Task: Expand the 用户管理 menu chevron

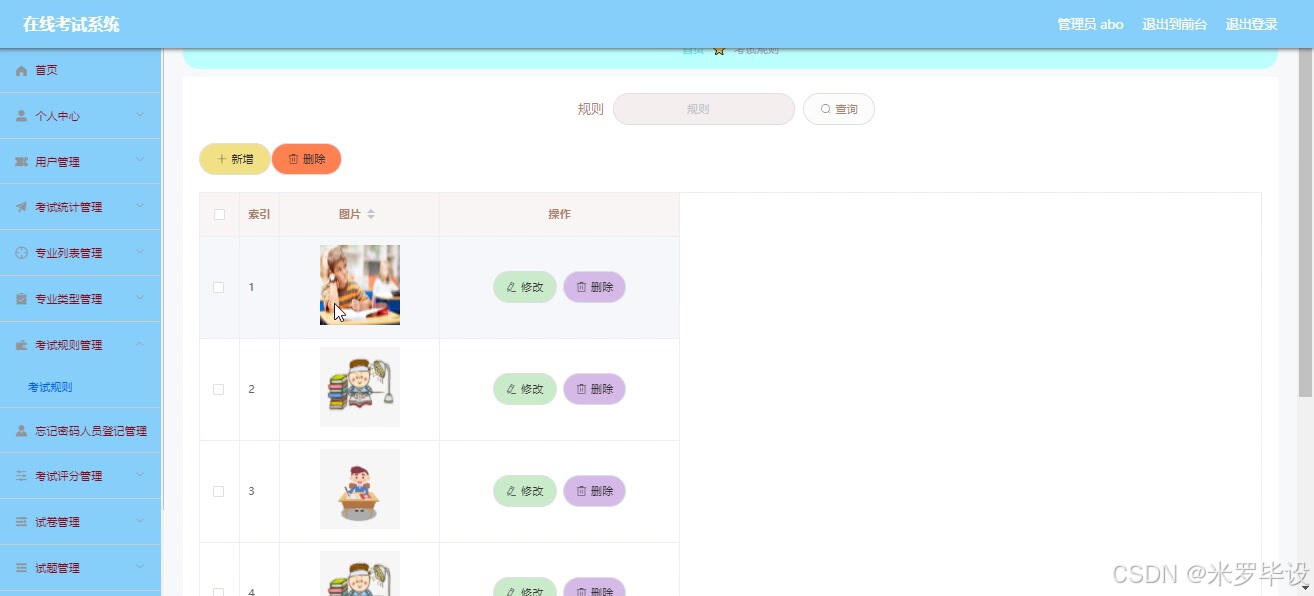Action: [x=140, y=161]
